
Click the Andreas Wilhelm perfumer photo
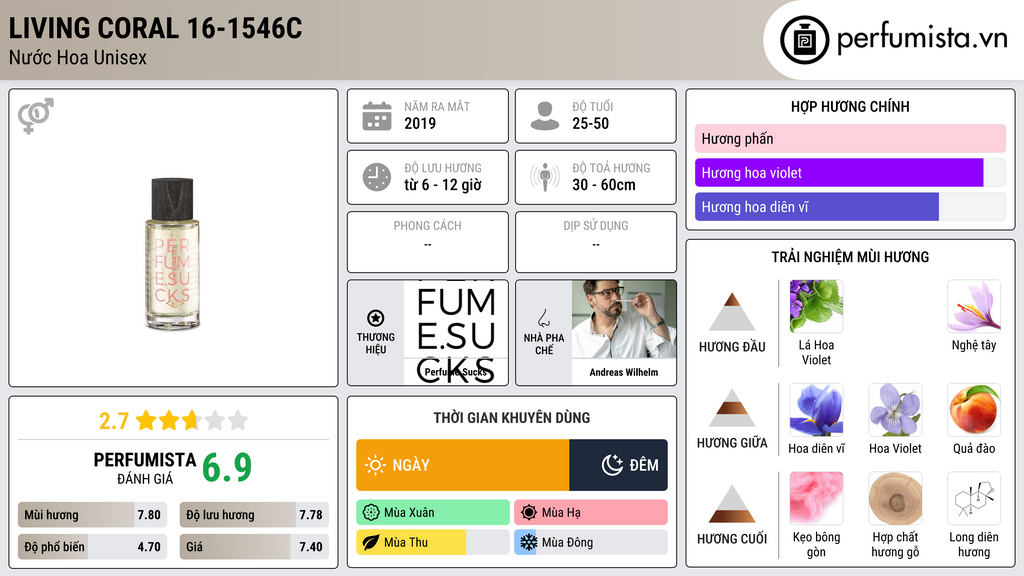pos(624,319)
